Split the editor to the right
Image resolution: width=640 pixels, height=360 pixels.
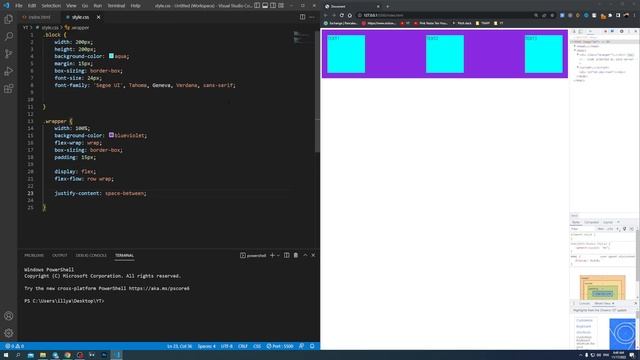pyautogui.click(x=302, y=17)
